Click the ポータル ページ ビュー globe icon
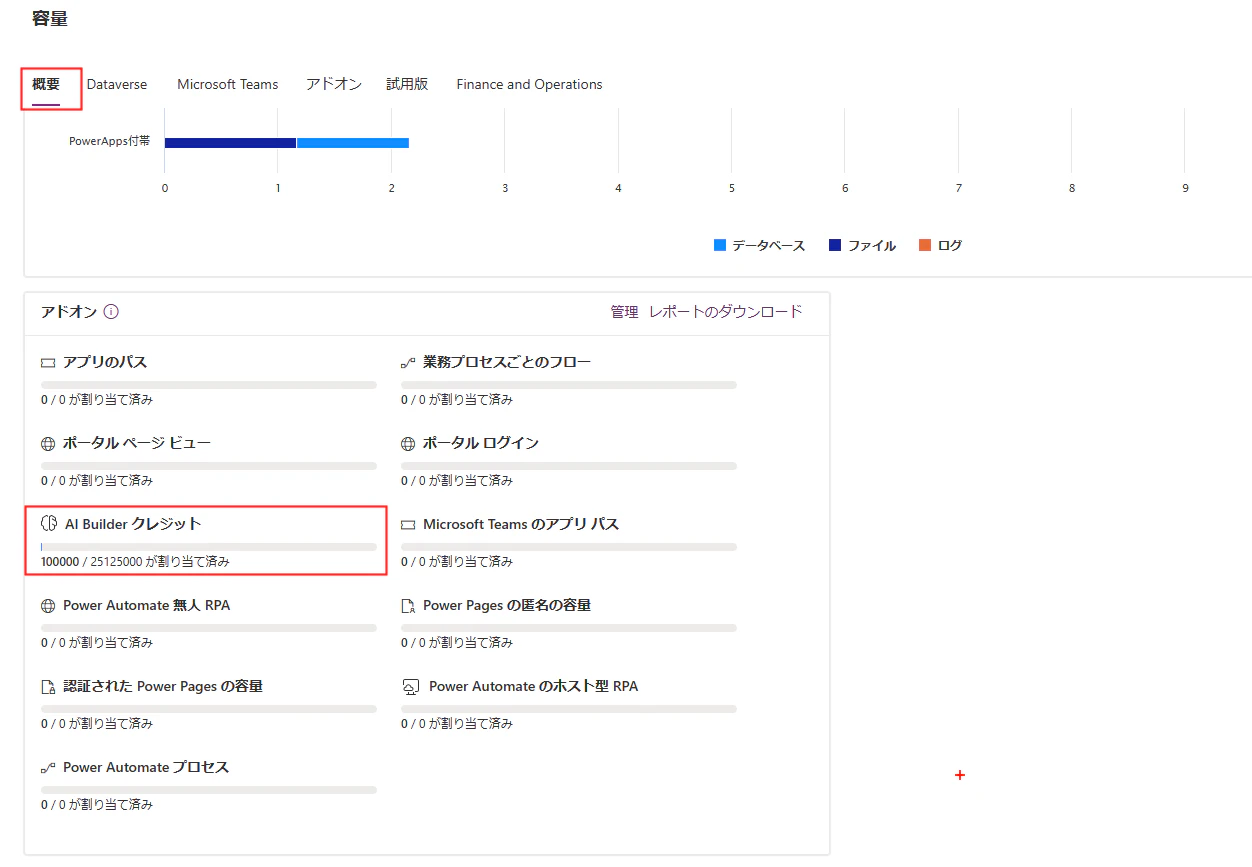 coord(48,444)
